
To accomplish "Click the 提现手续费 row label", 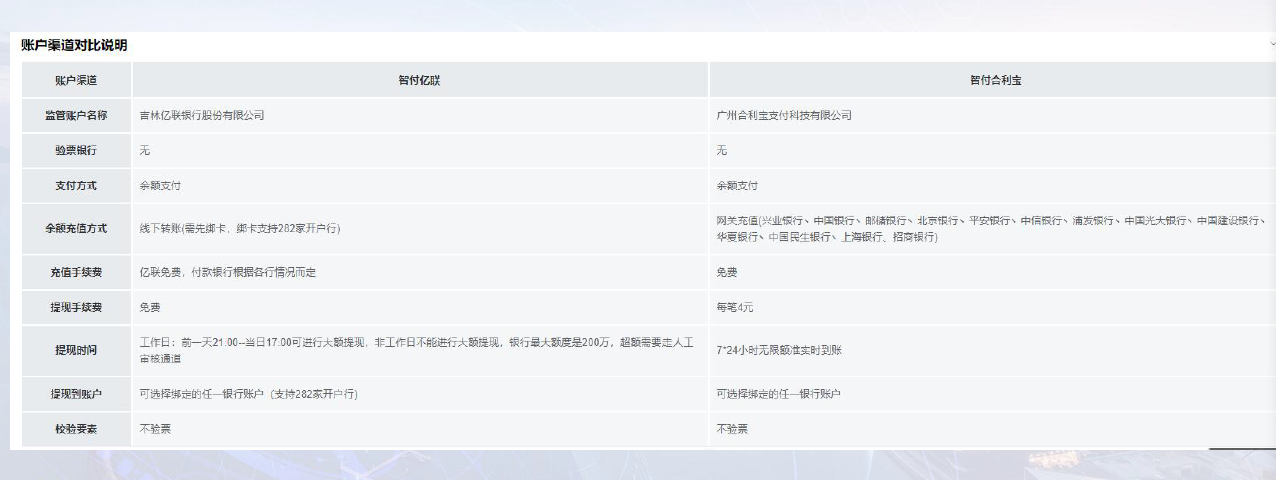I will tap(76, 307).
